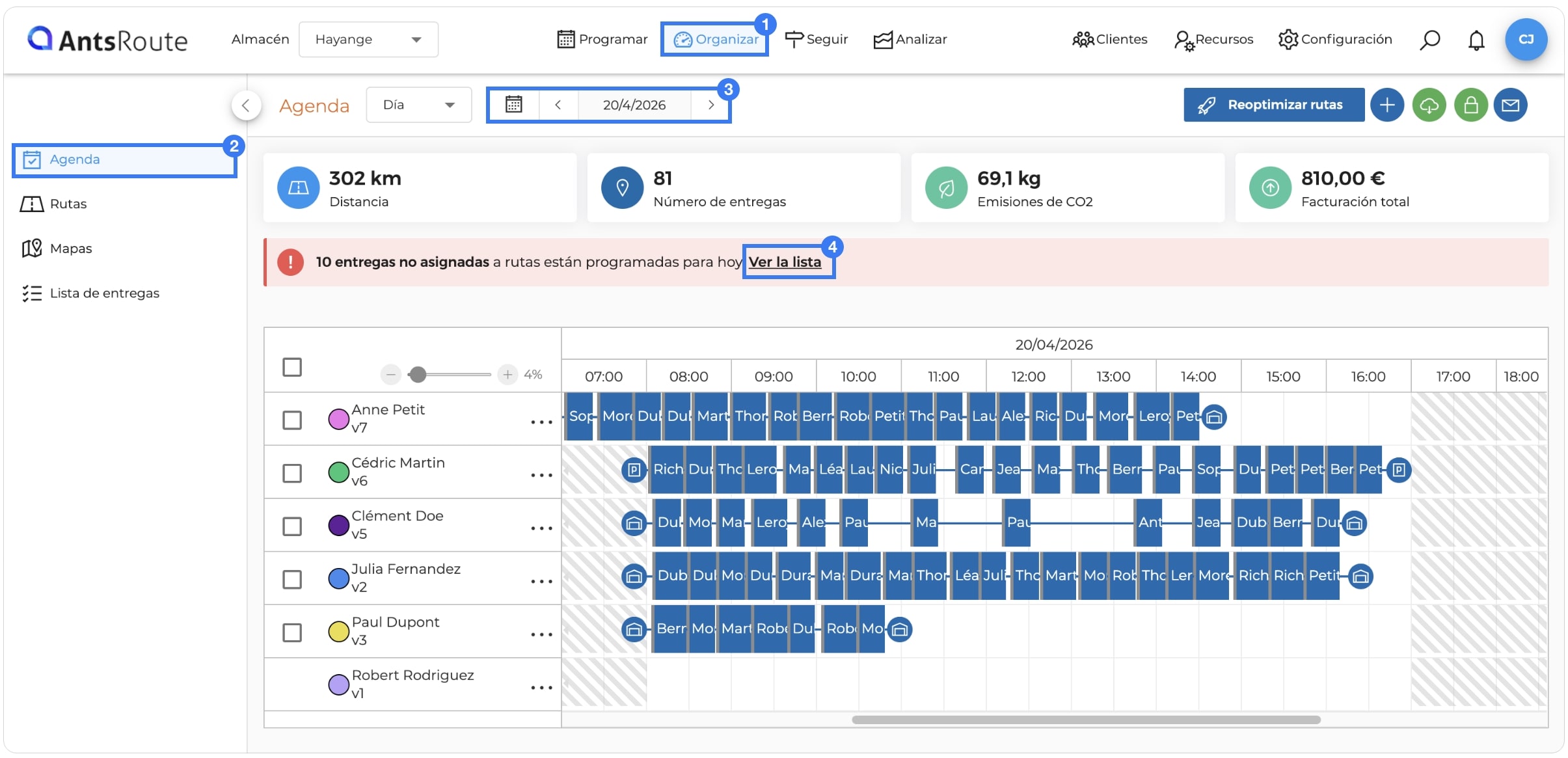Click the green cloud upload icon
The height and width of the screenshot is (758, 1568).
pos(1429,105)
